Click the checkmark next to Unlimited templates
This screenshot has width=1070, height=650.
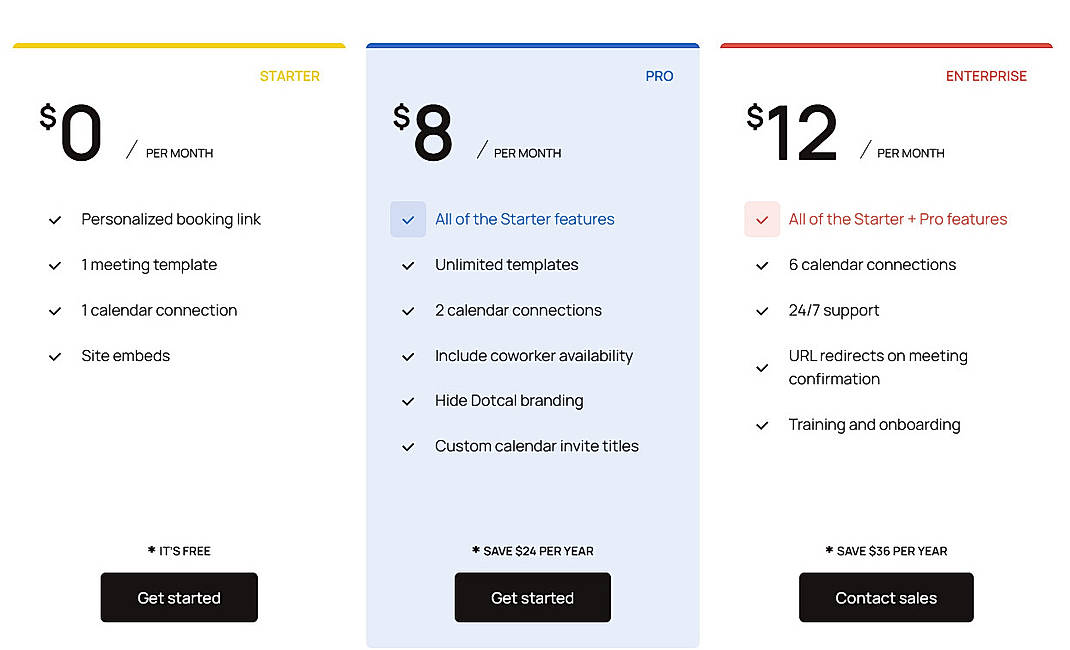pyautogui.click(x=409, y=265)
